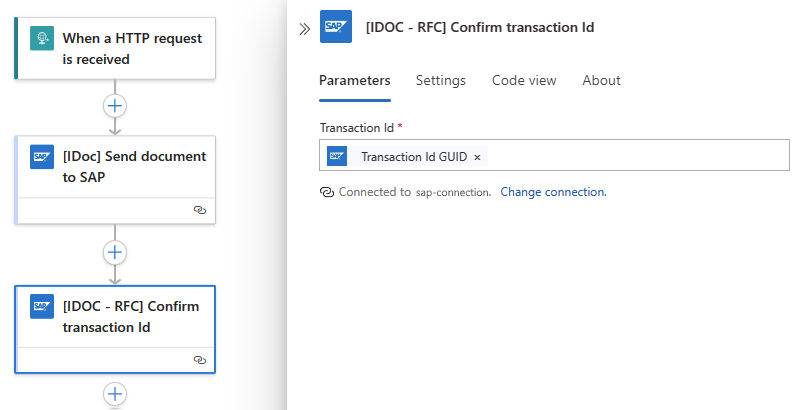Image resolution: width=800 pixels, height=410 pixels.
Task: Insert step after Send document to SAP
Action: click(x=115, y=252)
